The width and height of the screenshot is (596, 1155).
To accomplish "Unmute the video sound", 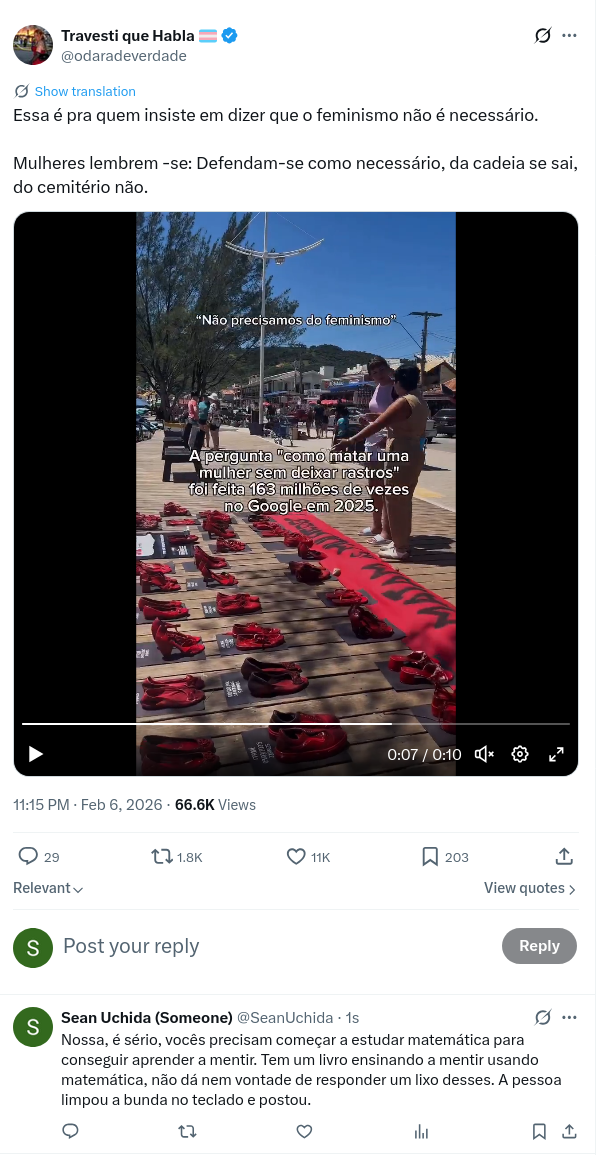I will pos(484,754).
